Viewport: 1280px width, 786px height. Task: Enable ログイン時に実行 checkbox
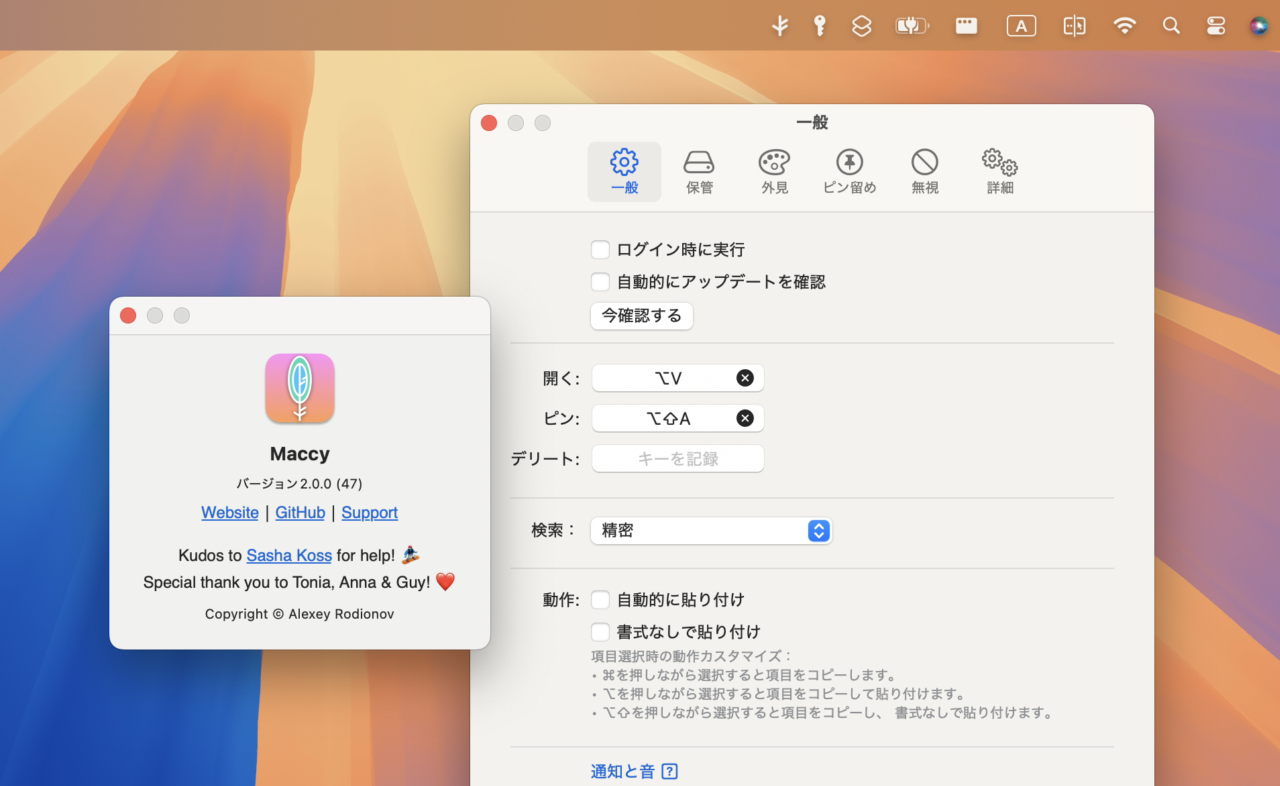600,250
